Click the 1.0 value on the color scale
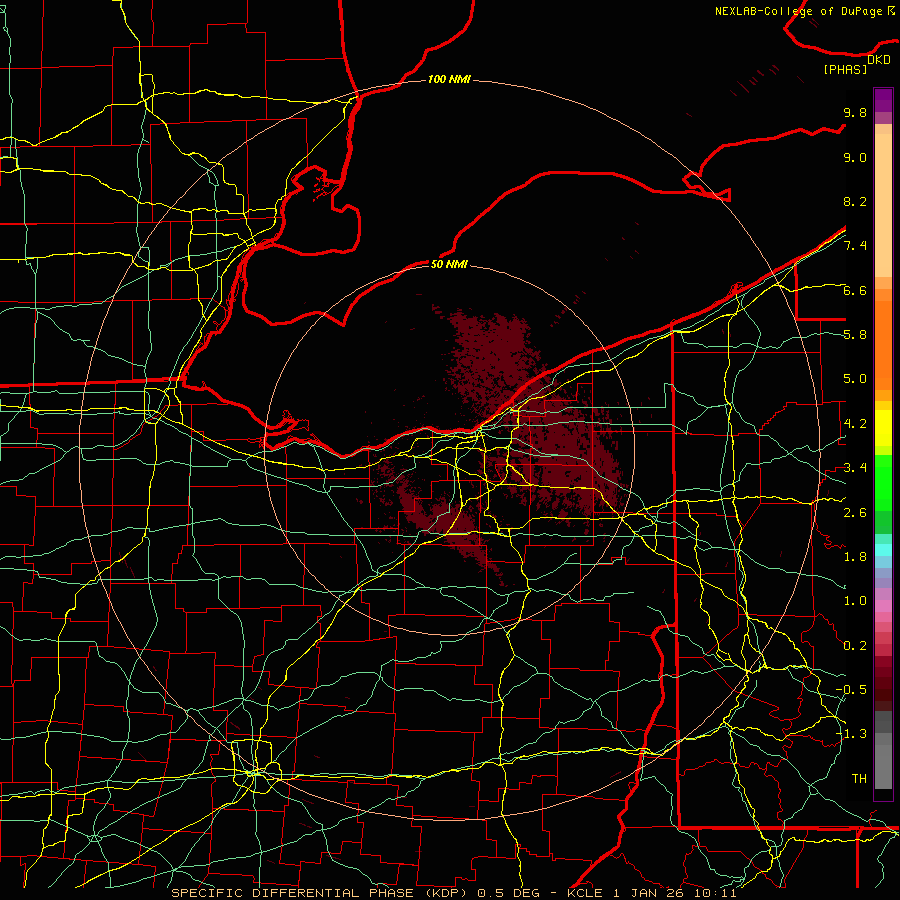Viewport: 900px width, 900px height. (855, 601)
